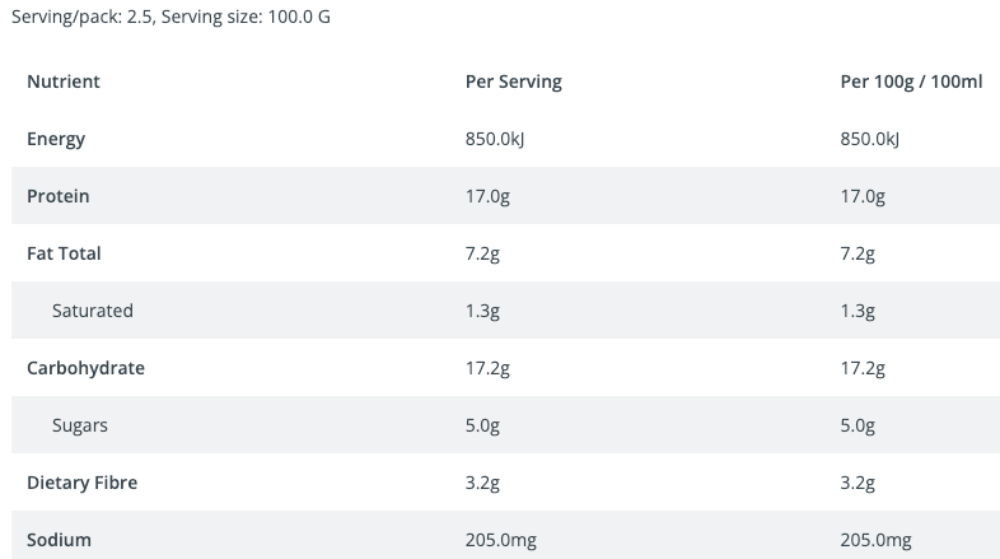
Task: Select the Energy row label
Action: (55, 139)
